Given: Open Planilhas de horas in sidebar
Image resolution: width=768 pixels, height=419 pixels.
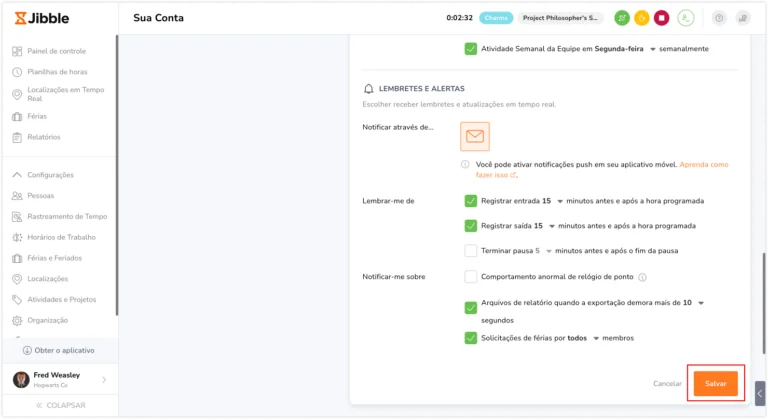Looking at the screenshot, I should [x=57, y=72].
